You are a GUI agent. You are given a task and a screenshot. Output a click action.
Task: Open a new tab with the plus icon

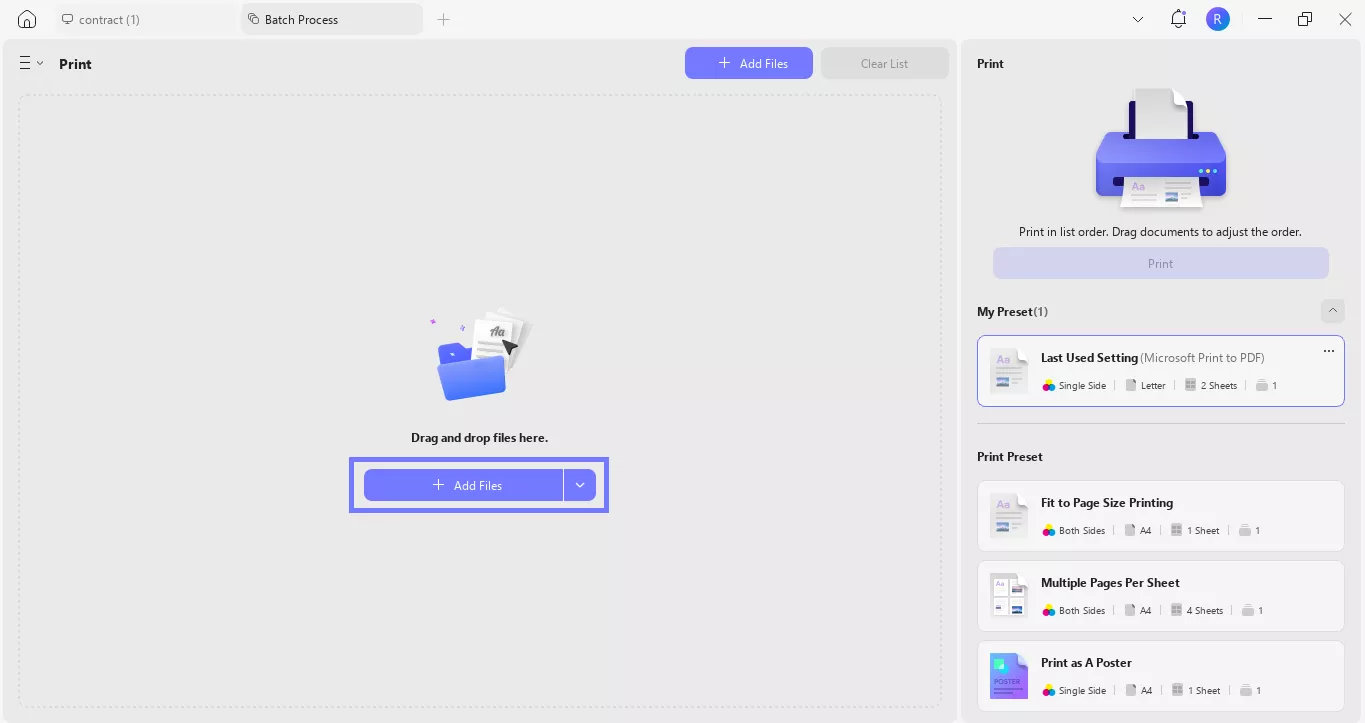tap(444, 19)
